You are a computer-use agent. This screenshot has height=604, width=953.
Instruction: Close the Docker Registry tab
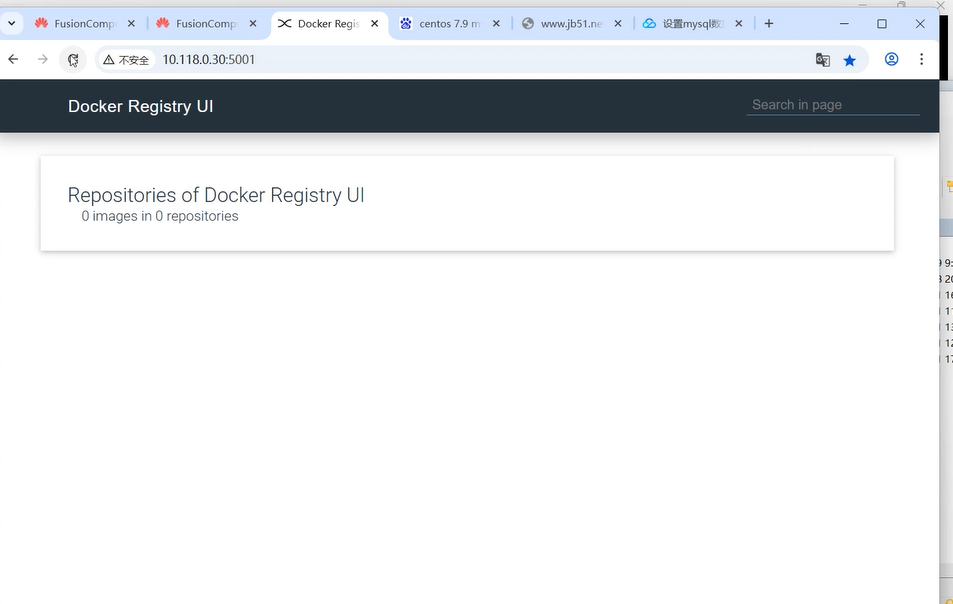point(375,24)
